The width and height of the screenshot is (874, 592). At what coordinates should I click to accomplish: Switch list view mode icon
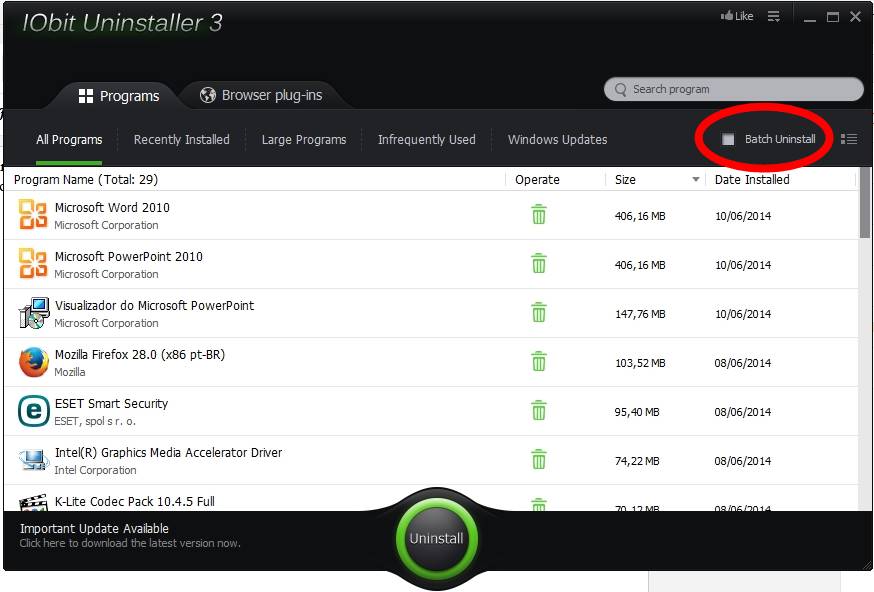pos(849,139)
